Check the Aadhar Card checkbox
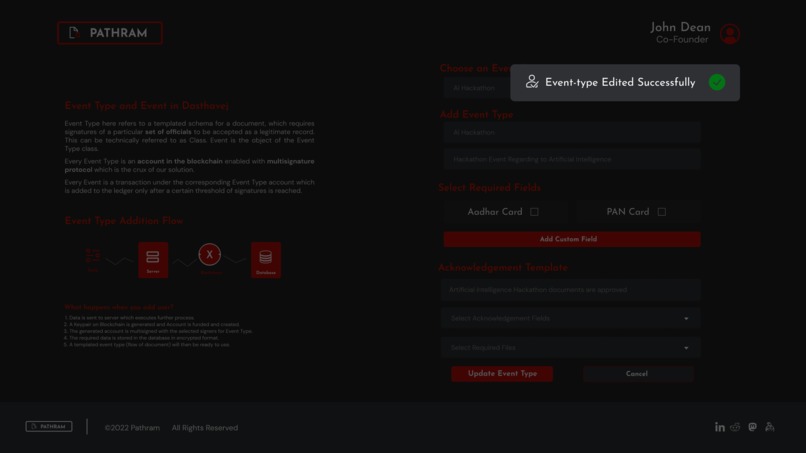Image resolution: width=806 pixels, height=453 pixels. (x=535, y=212)
